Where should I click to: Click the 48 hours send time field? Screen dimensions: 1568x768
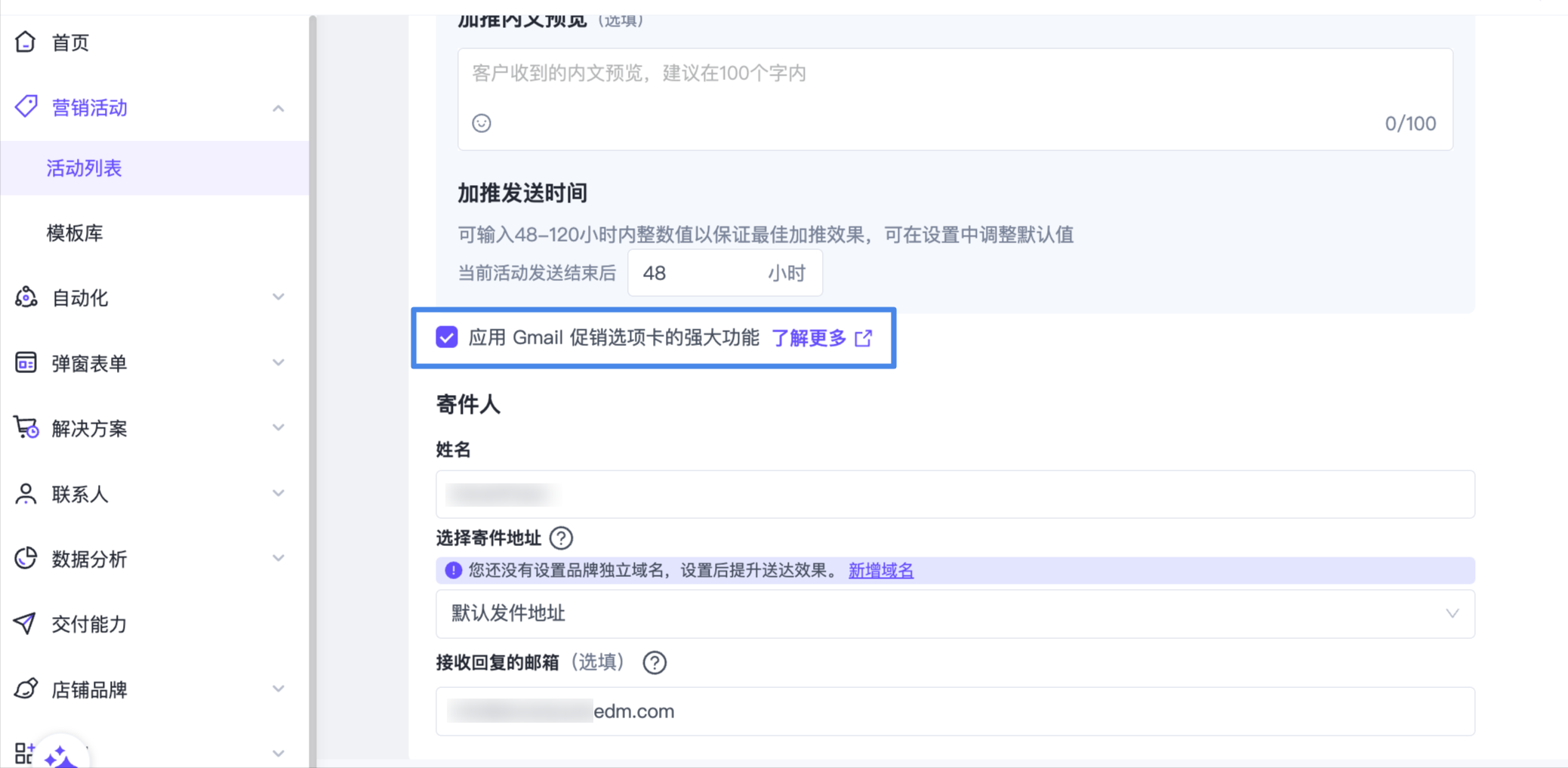click(695, 273)
